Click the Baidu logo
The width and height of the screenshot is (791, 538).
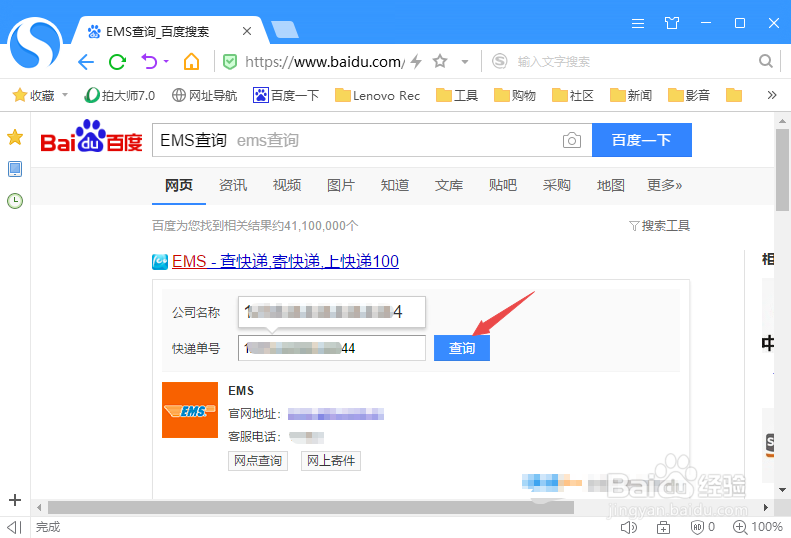click(x=91, y=136)
